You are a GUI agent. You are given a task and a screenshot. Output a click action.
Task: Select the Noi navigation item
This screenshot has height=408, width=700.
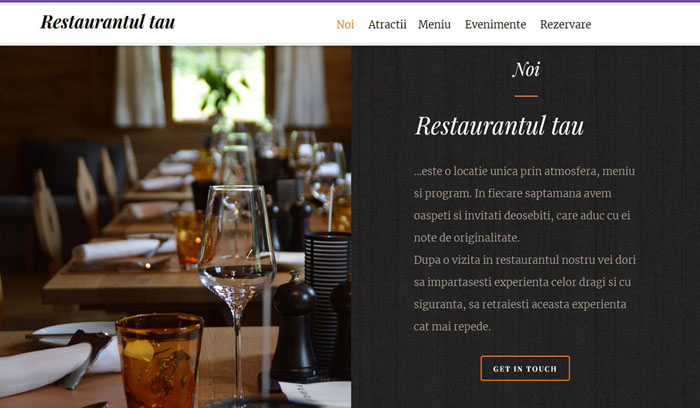tap(345, 24)
